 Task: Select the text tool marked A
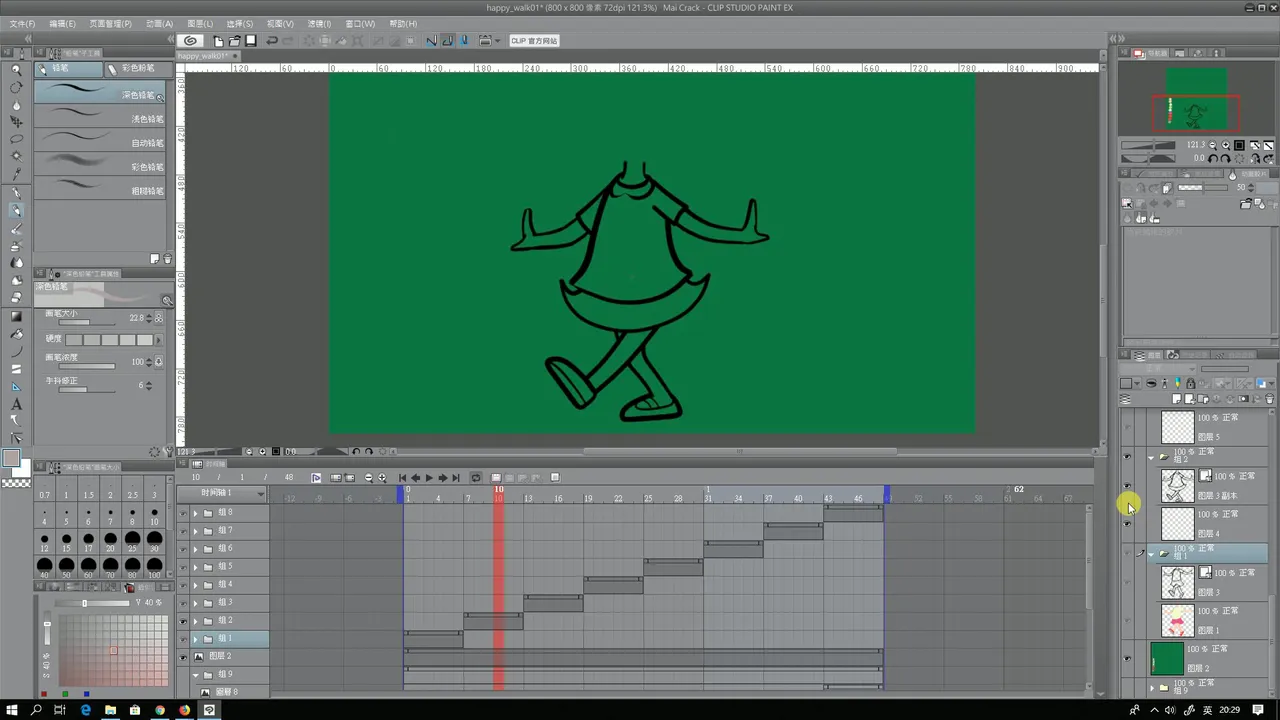[16, 404]
